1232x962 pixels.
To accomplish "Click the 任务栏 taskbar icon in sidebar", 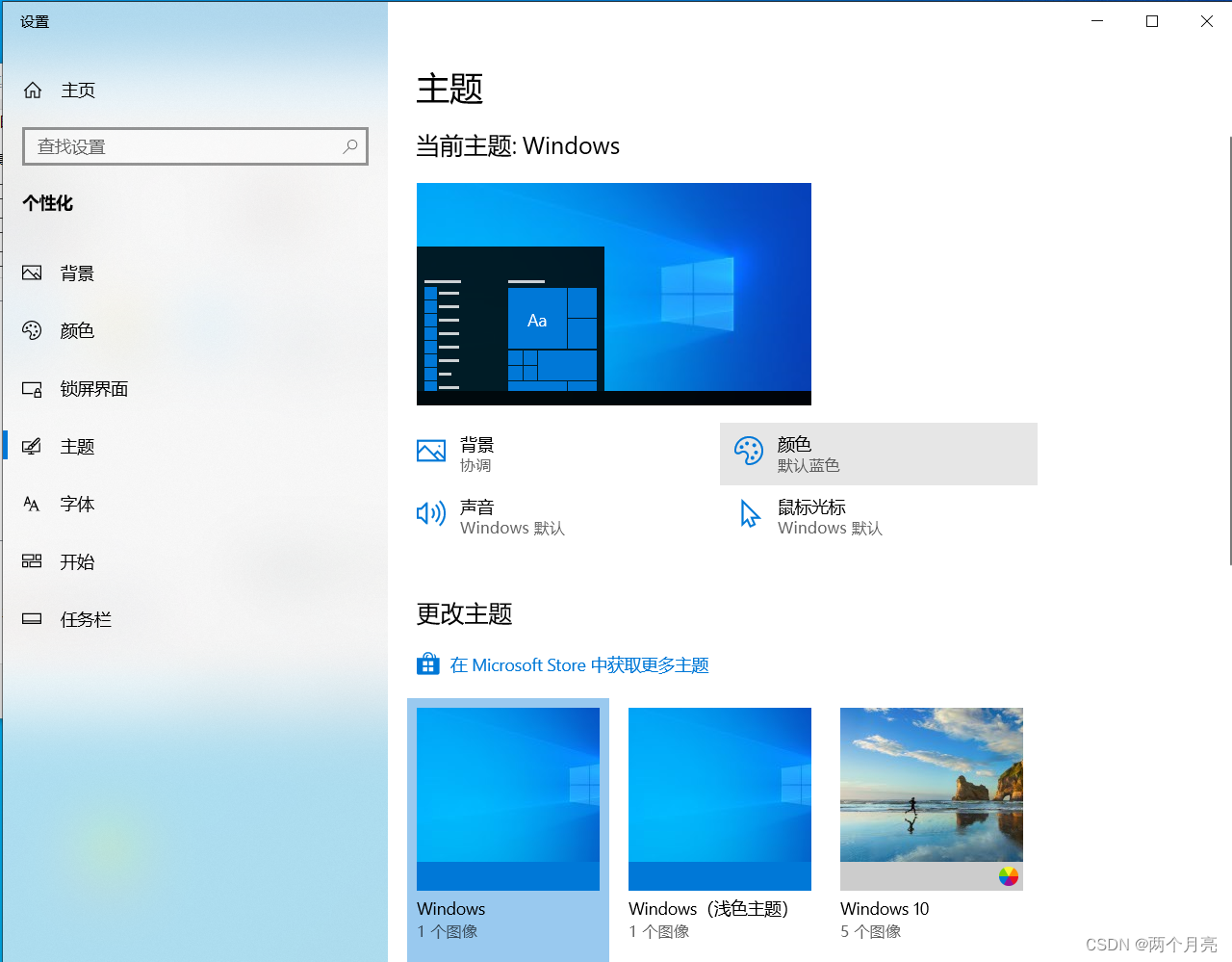I will tap(32, 619).
